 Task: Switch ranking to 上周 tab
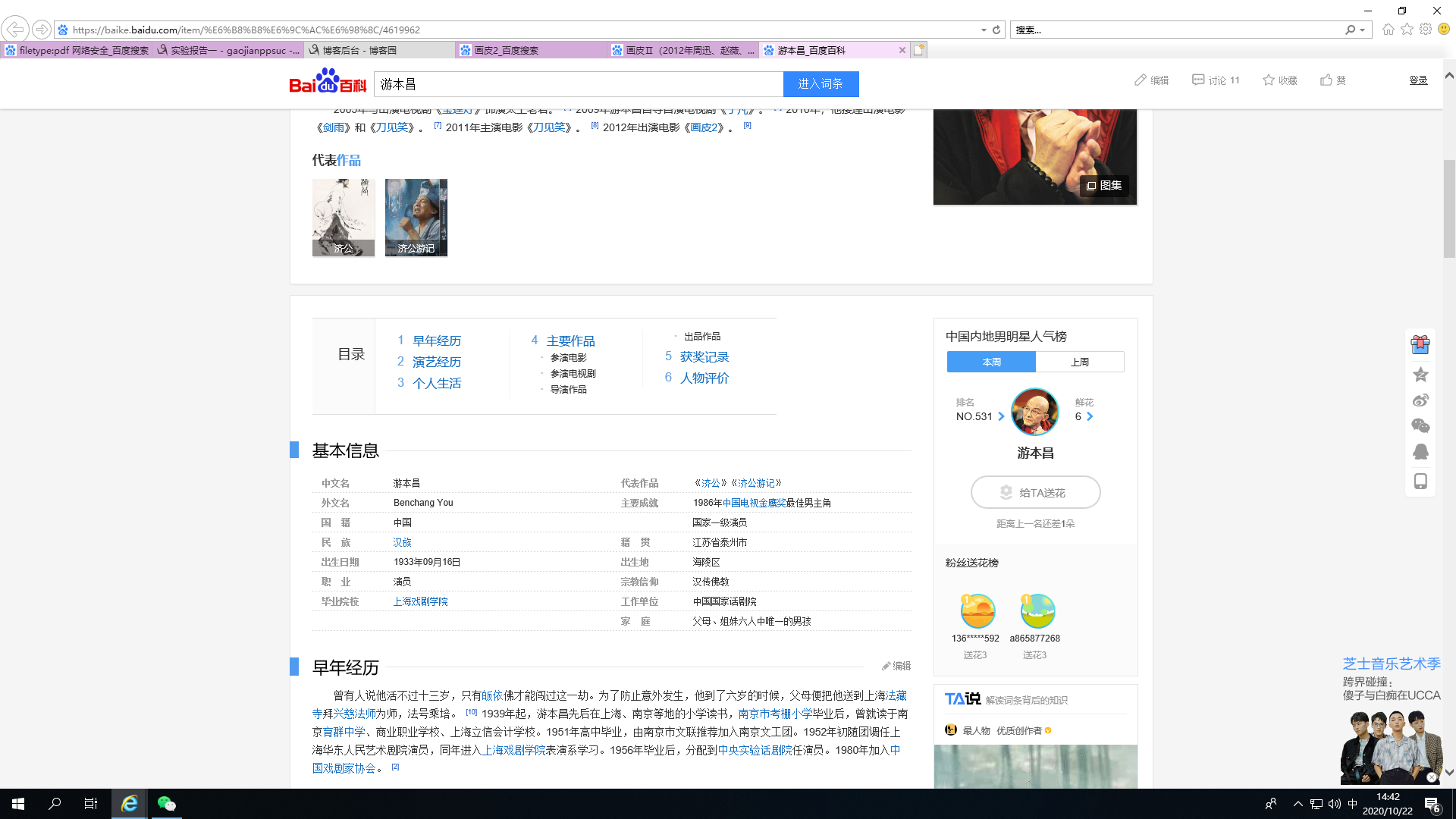pyautogui.click(x=1080, y=362)
